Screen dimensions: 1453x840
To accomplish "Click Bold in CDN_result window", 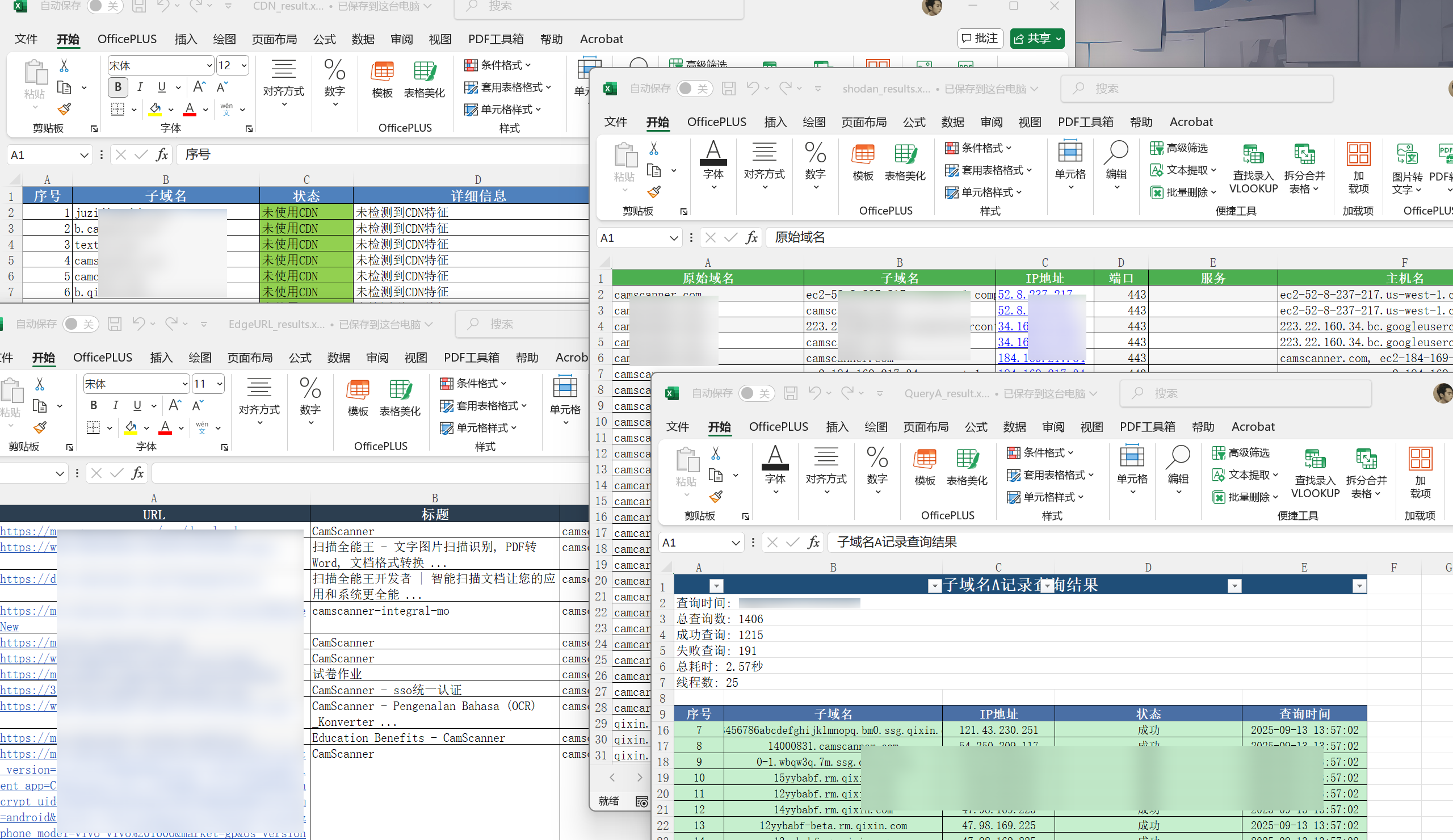I will pyautogui.click(x=118, y=87).
